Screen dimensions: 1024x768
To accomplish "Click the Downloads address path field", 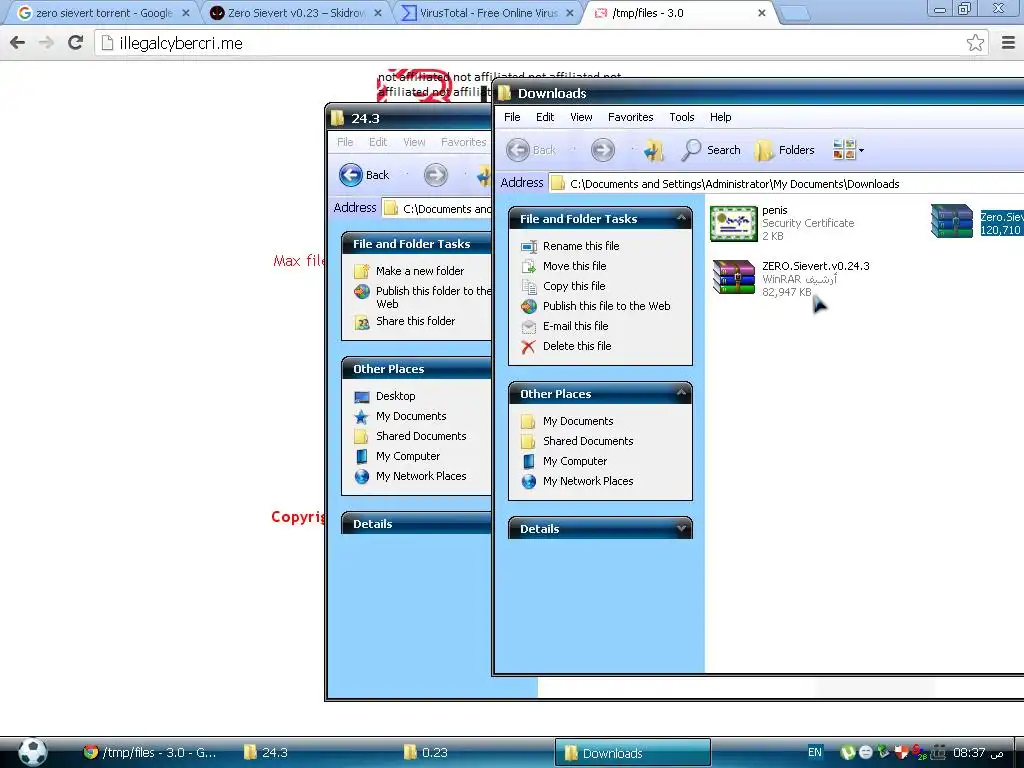I will (786, 184).
